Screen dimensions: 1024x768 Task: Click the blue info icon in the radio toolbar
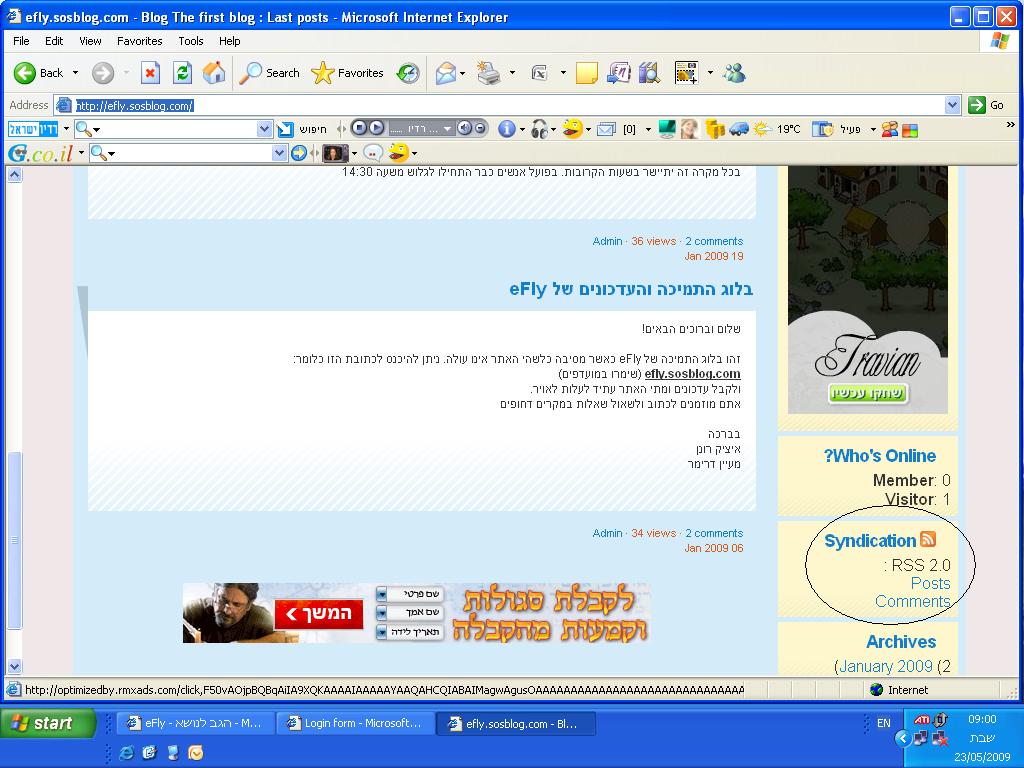click(507, 129)
